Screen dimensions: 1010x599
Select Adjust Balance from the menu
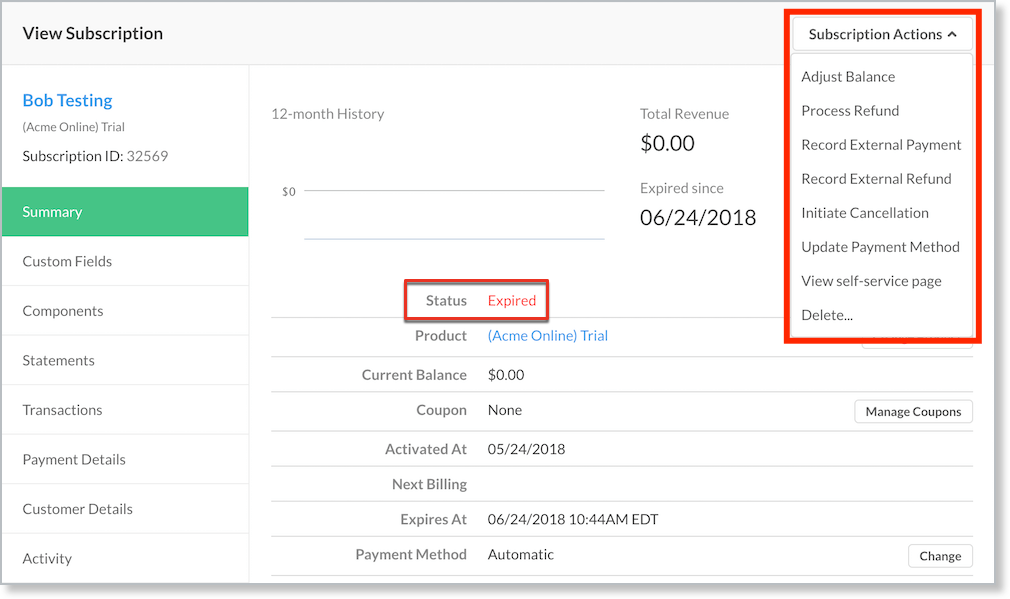(x=848, y=77)
